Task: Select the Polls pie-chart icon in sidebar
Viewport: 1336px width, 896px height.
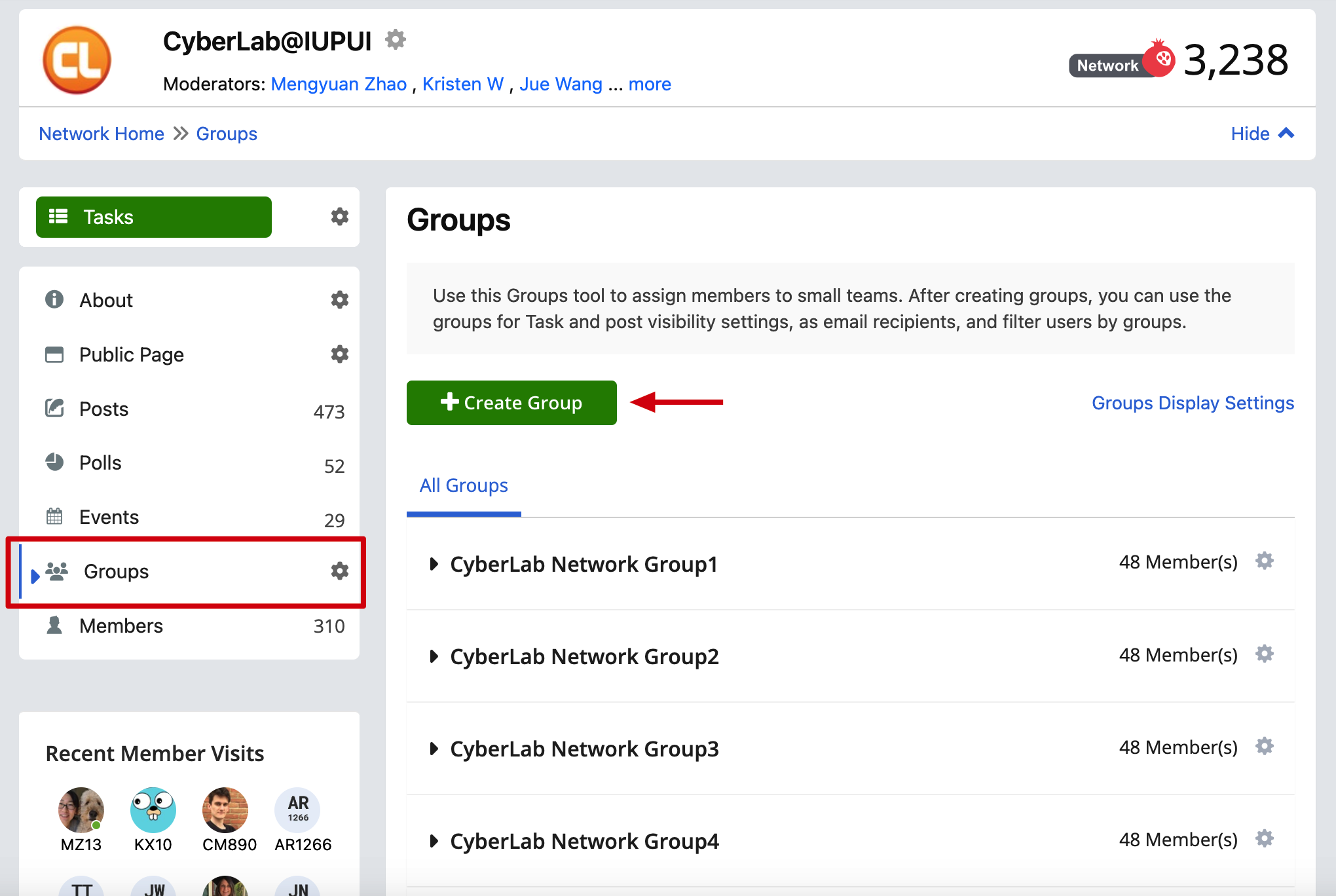Action: pyautogui.click(x=55, y=462)
